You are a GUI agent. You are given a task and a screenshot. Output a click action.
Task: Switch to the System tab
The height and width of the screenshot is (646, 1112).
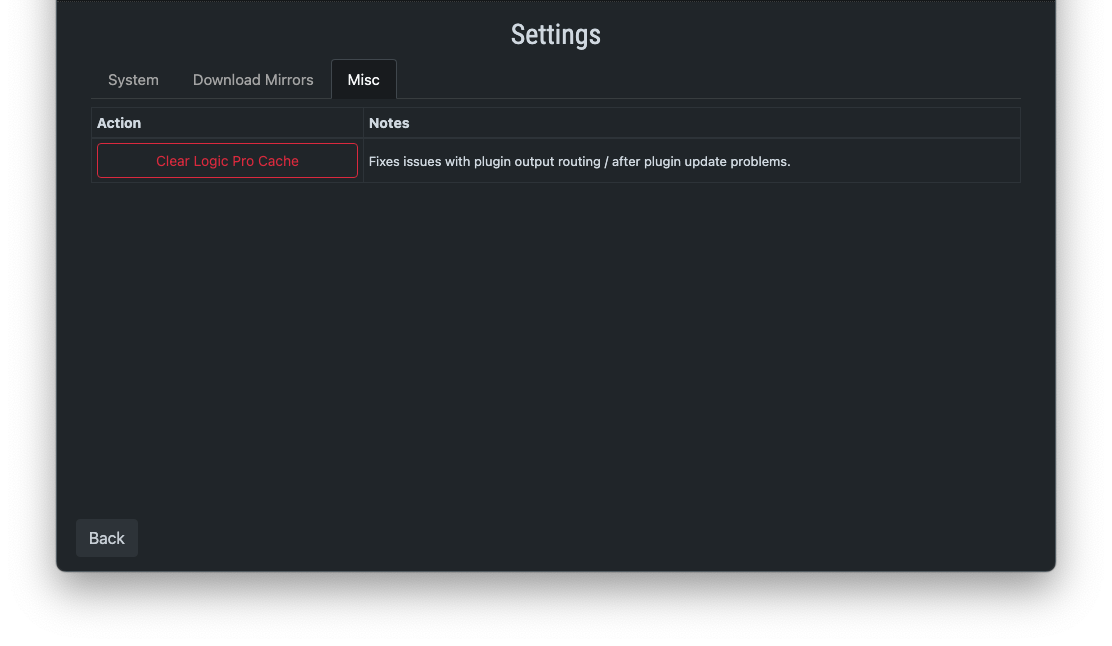click(x=133, y=79)
